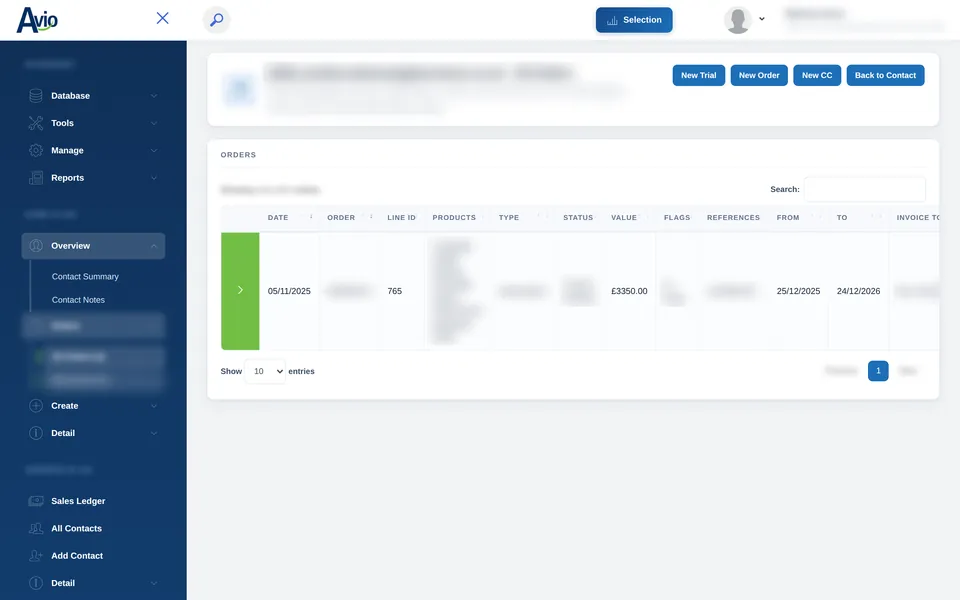Click the Create plus icon
The image size is (960, 600).
36,406
